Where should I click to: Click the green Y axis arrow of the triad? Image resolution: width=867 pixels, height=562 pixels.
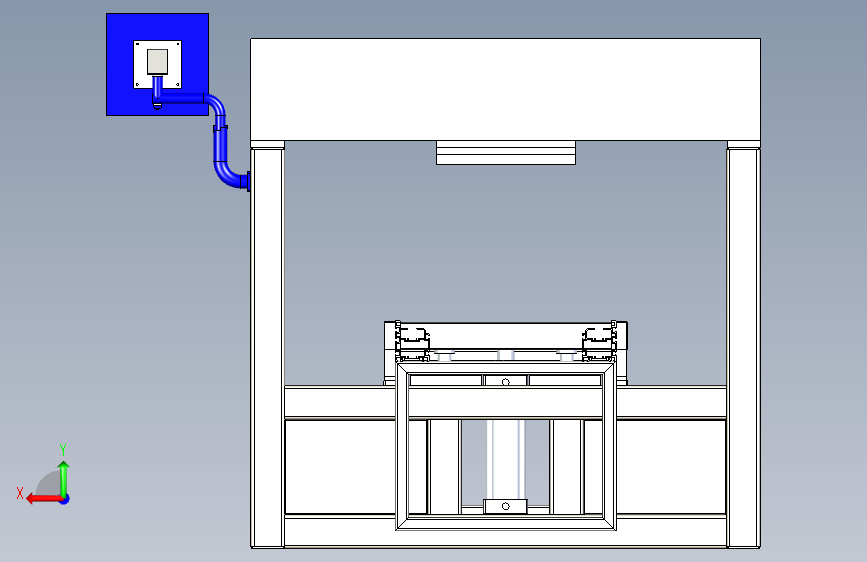click(x=64, y=478)
